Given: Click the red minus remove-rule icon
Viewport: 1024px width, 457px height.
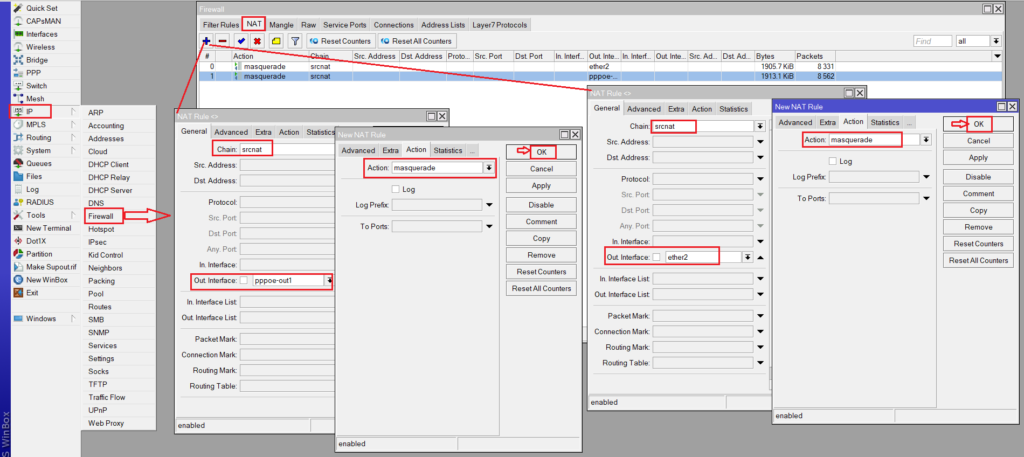Looking at the screenshot, I should coord(223,41).
